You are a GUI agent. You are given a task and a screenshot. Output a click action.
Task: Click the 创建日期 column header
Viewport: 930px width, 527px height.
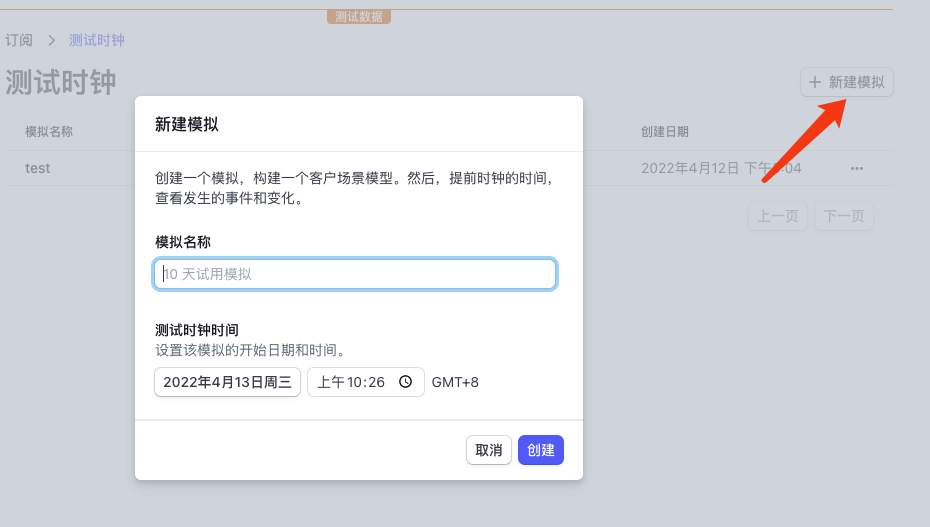[x=665, y=132]
